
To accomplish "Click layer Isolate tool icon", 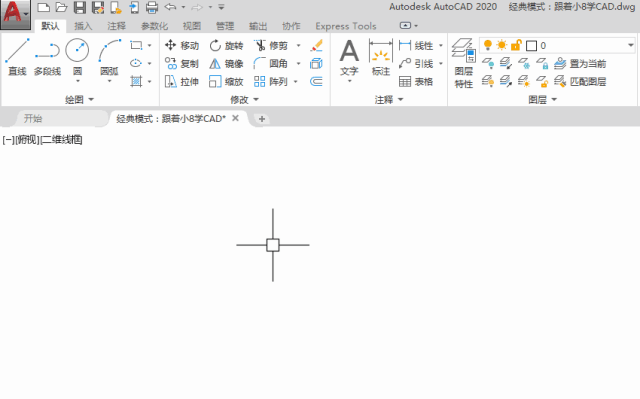I will coord(506,63).
